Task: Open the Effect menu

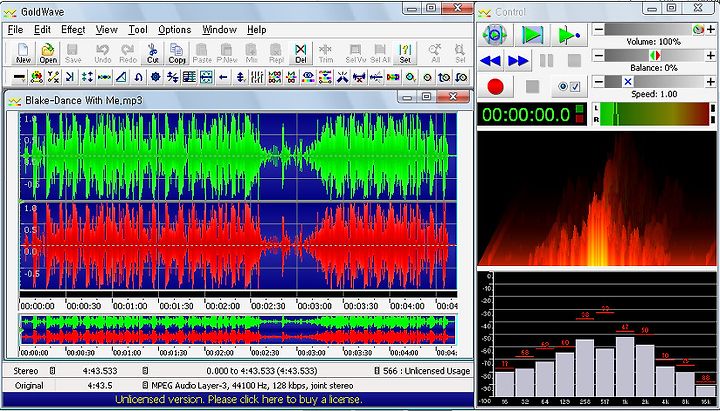Action: [73, 30]
